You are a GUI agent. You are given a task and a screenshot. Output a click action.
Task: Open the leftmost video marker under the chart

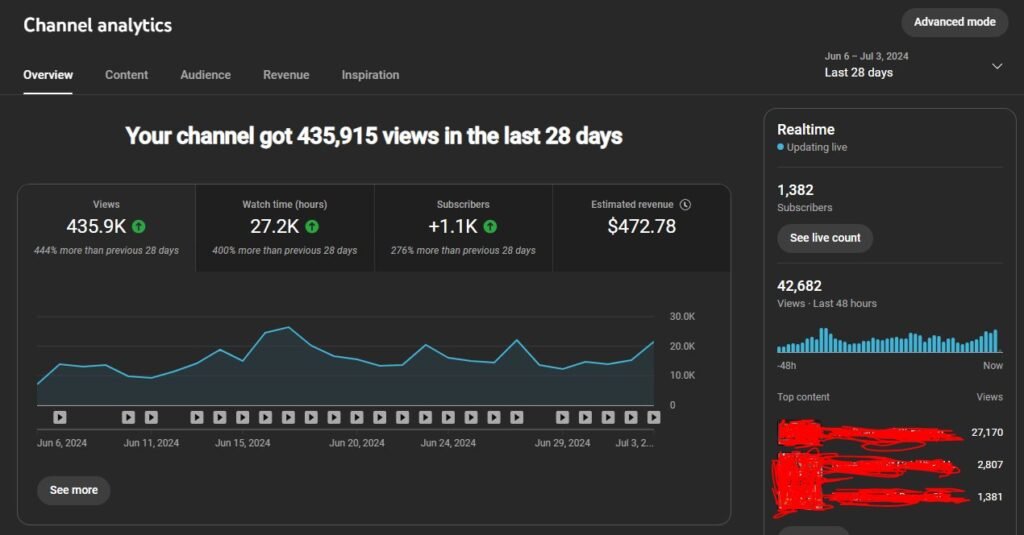59,417
